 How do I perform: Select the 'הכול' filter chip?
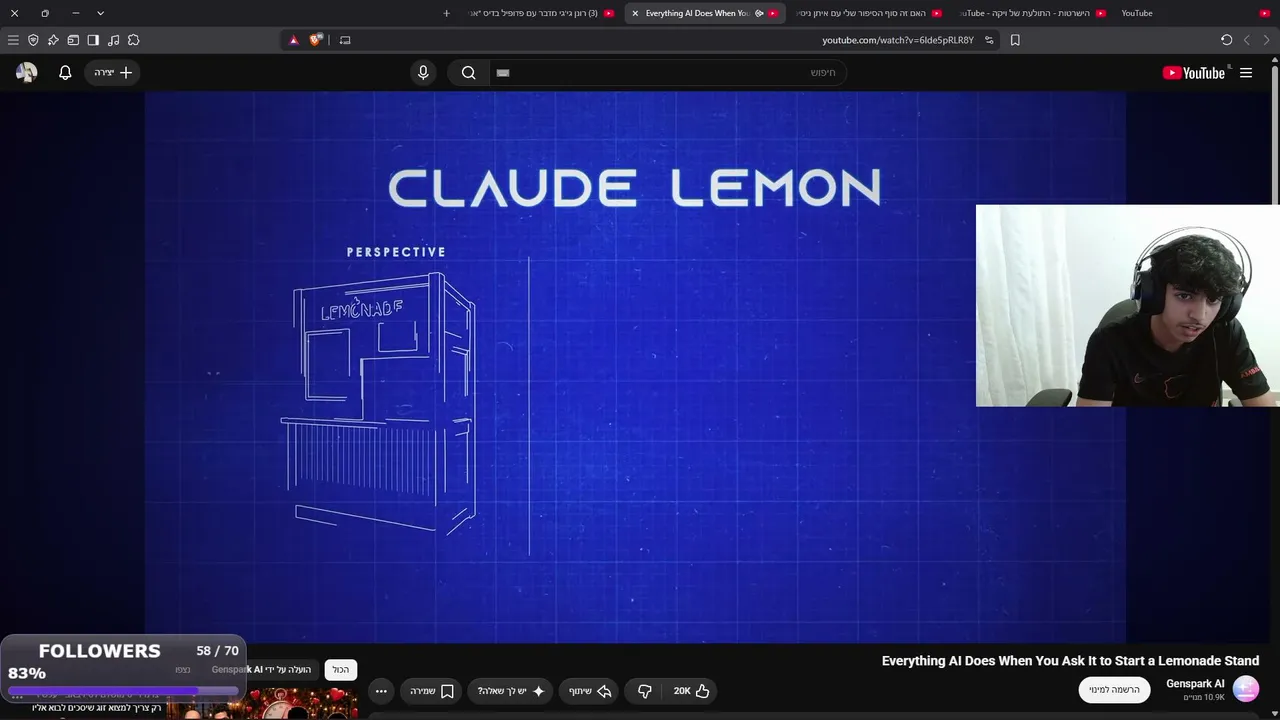click(x=341, y=670)
